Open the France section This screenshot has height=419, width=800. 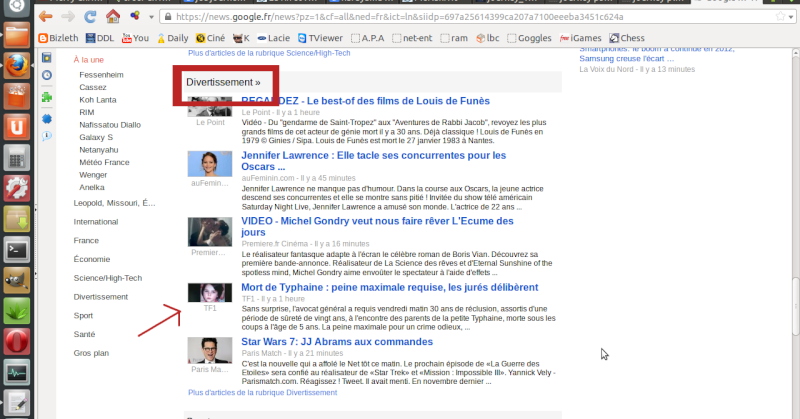86,240
